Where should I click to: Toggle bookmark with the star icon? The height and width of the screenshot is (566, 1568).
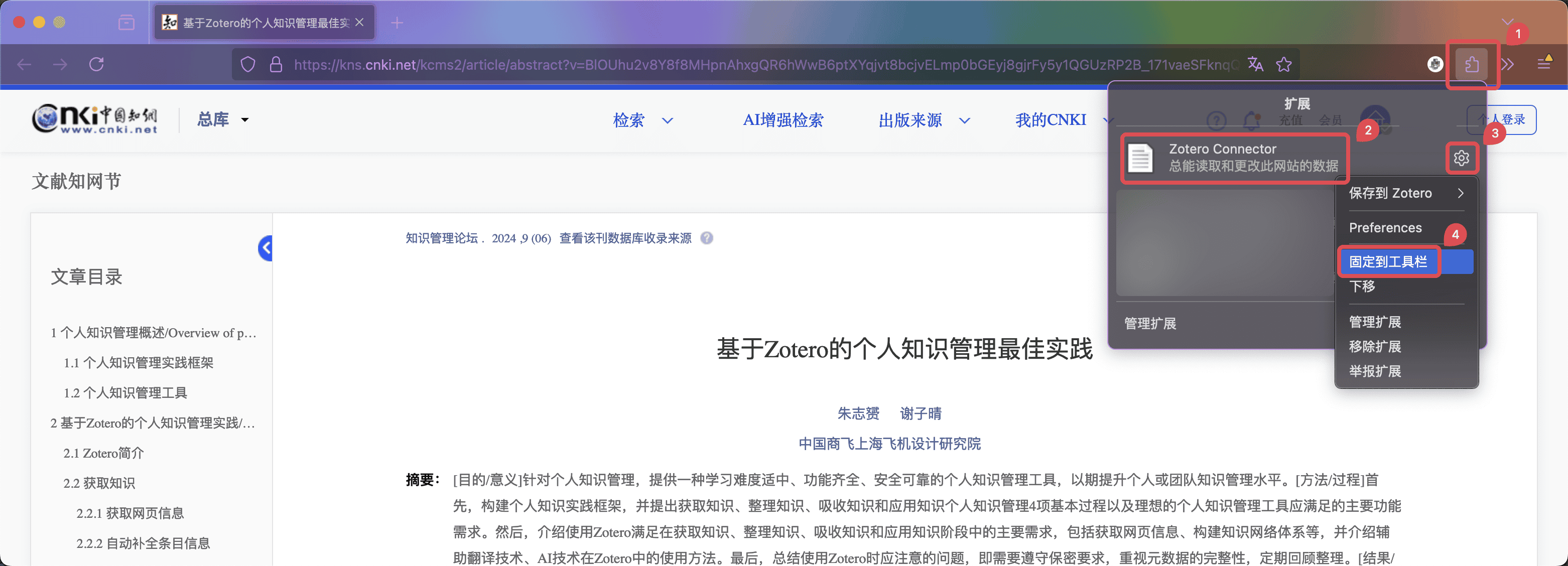(1284, 63)
